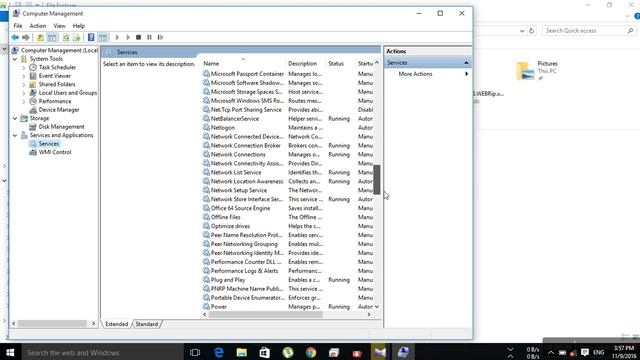Click the Export List toolbar icon
The image size is (640, 360).
(x=77, y=38)
